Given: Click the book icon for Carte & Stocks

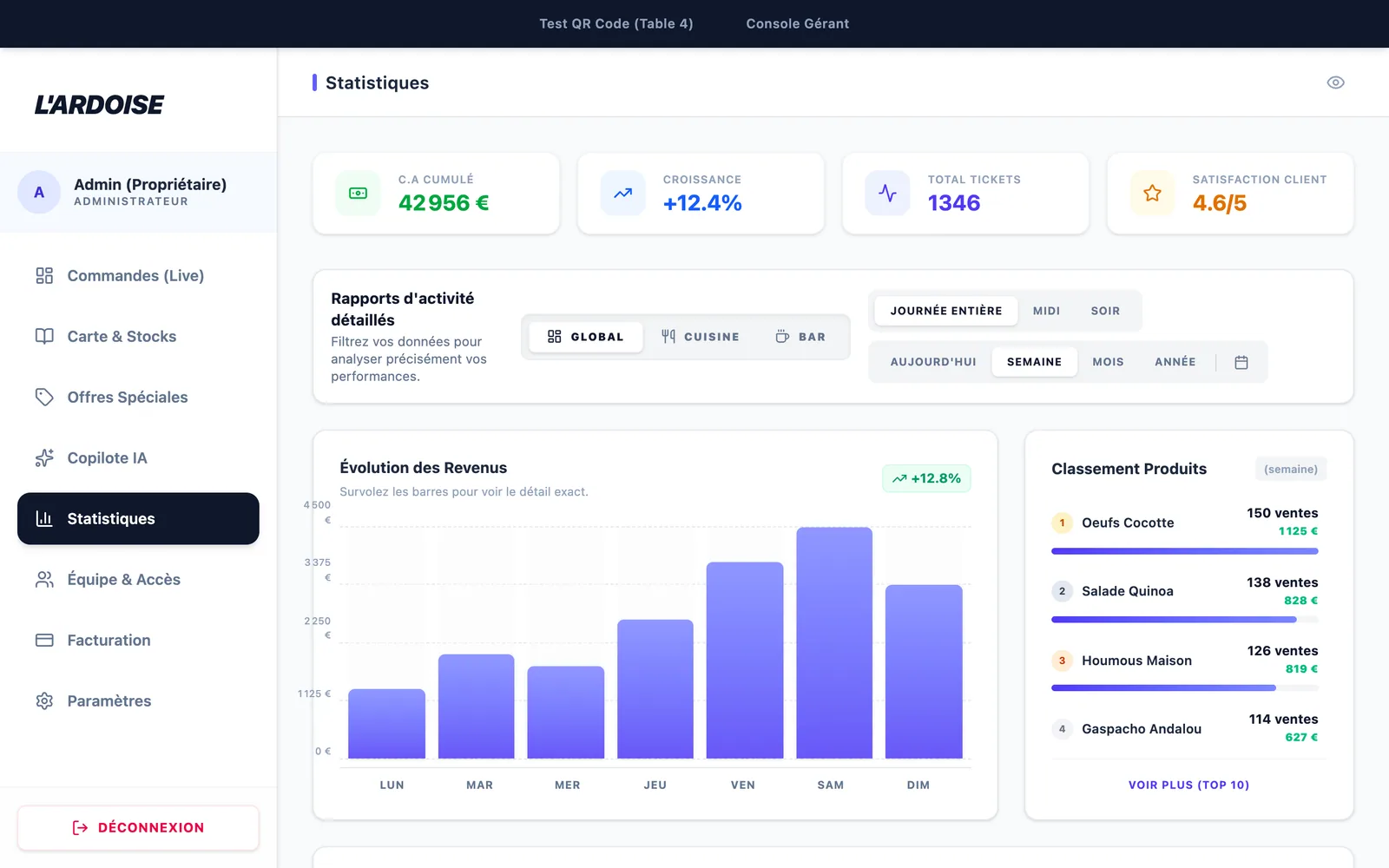Looking at the screenshot, I should 44,336.
